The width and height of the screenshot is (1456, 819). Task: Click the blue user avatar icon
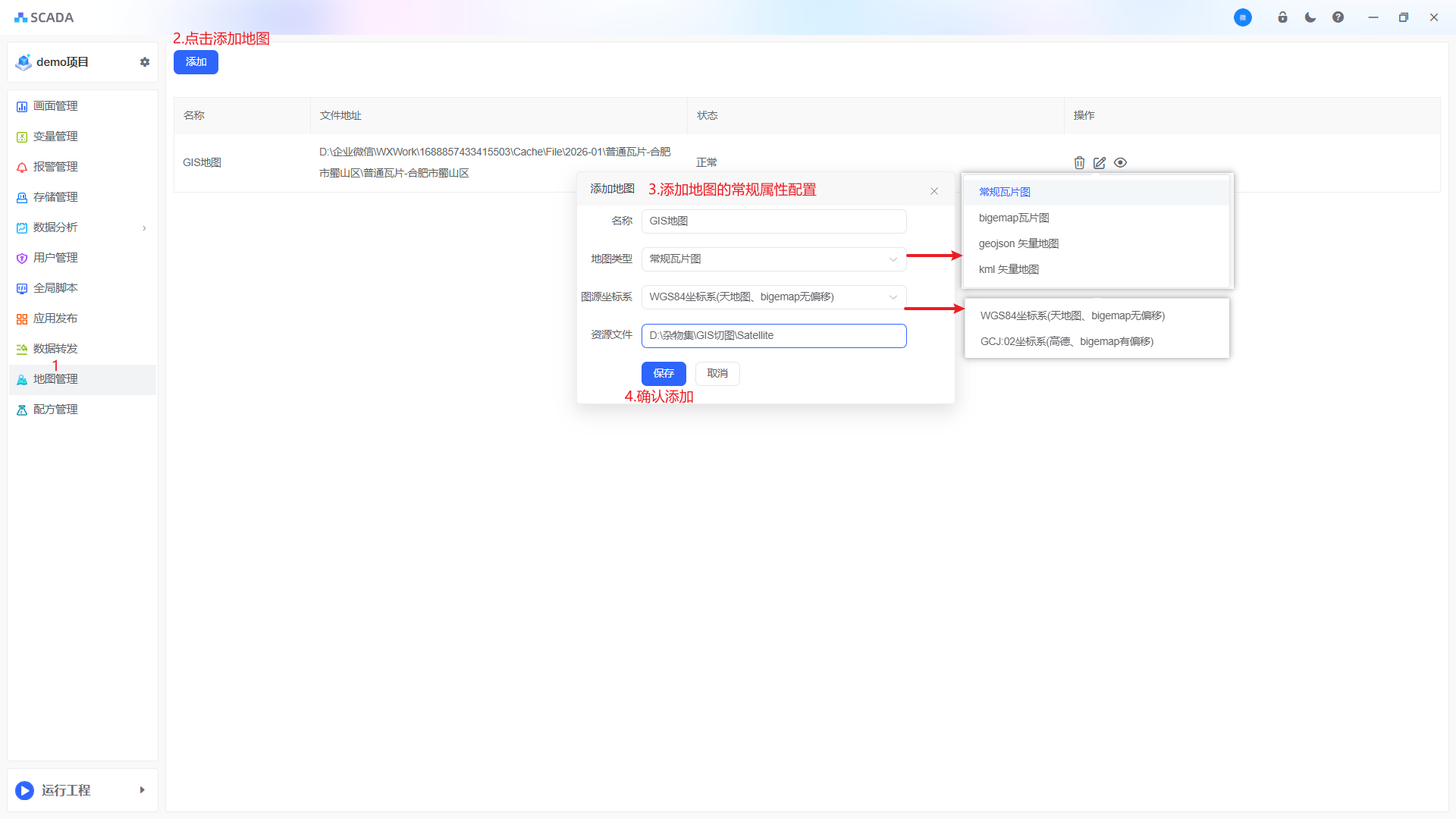click(1242, 17)
